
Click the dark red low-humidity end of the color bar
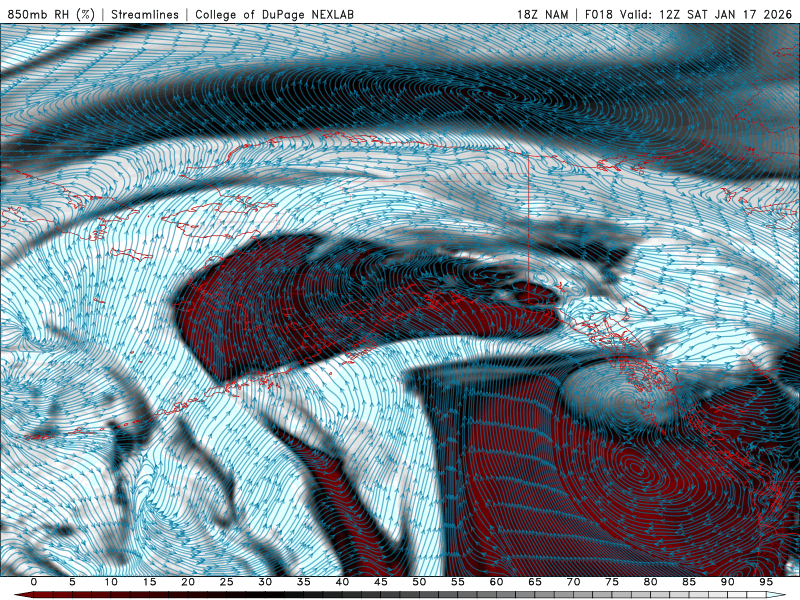click(23, 595)
